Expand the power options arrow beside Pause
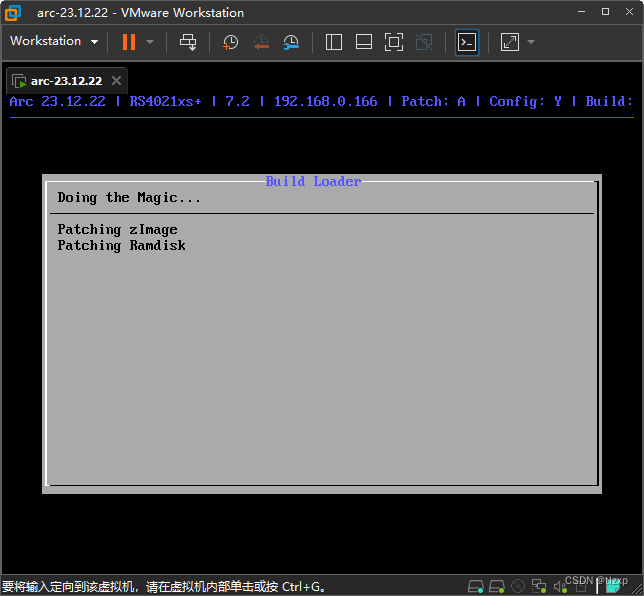Viewport: 644px width, 596px height. coord(150,42)
